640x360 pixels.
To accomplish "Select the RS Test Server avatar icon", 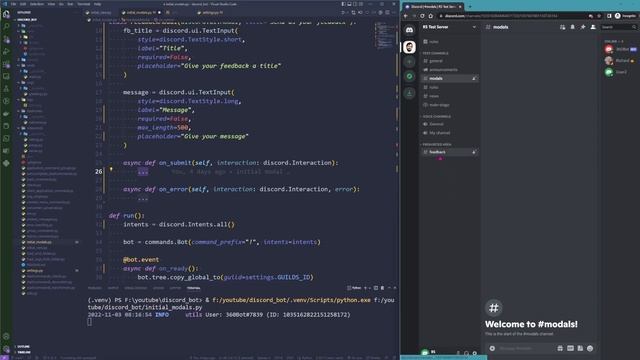I will point(409,47).
